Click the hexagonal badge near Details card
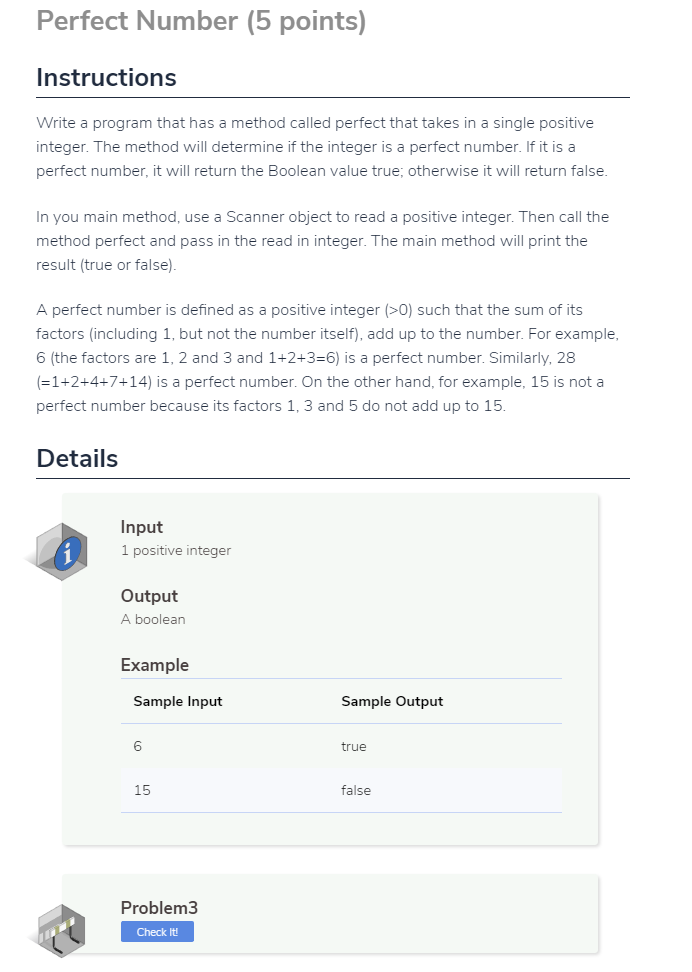The width and height of the screenshot is (692, 972). [58, 550]
